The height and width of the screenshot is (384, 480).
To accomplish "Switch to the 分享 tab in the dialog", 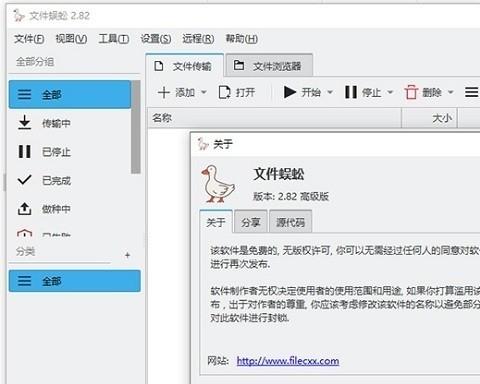I will pos(251,222).
